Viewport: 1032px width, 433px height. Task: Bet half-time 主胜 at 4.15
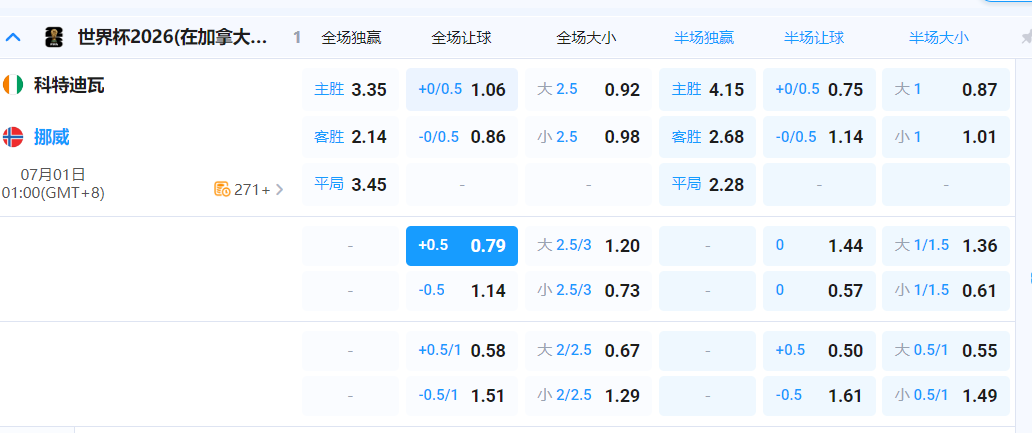coord(708,89)
